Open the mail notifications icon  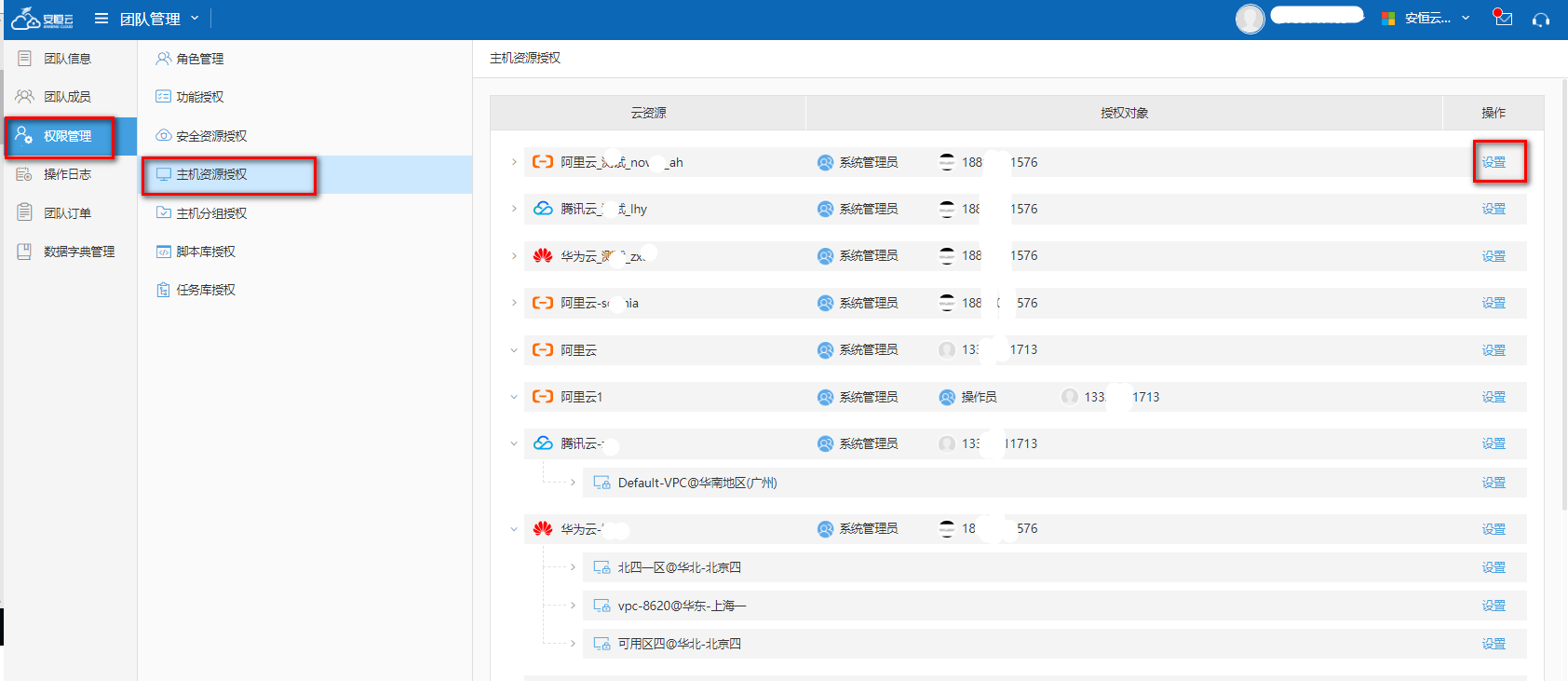(x=1503, y=18)
